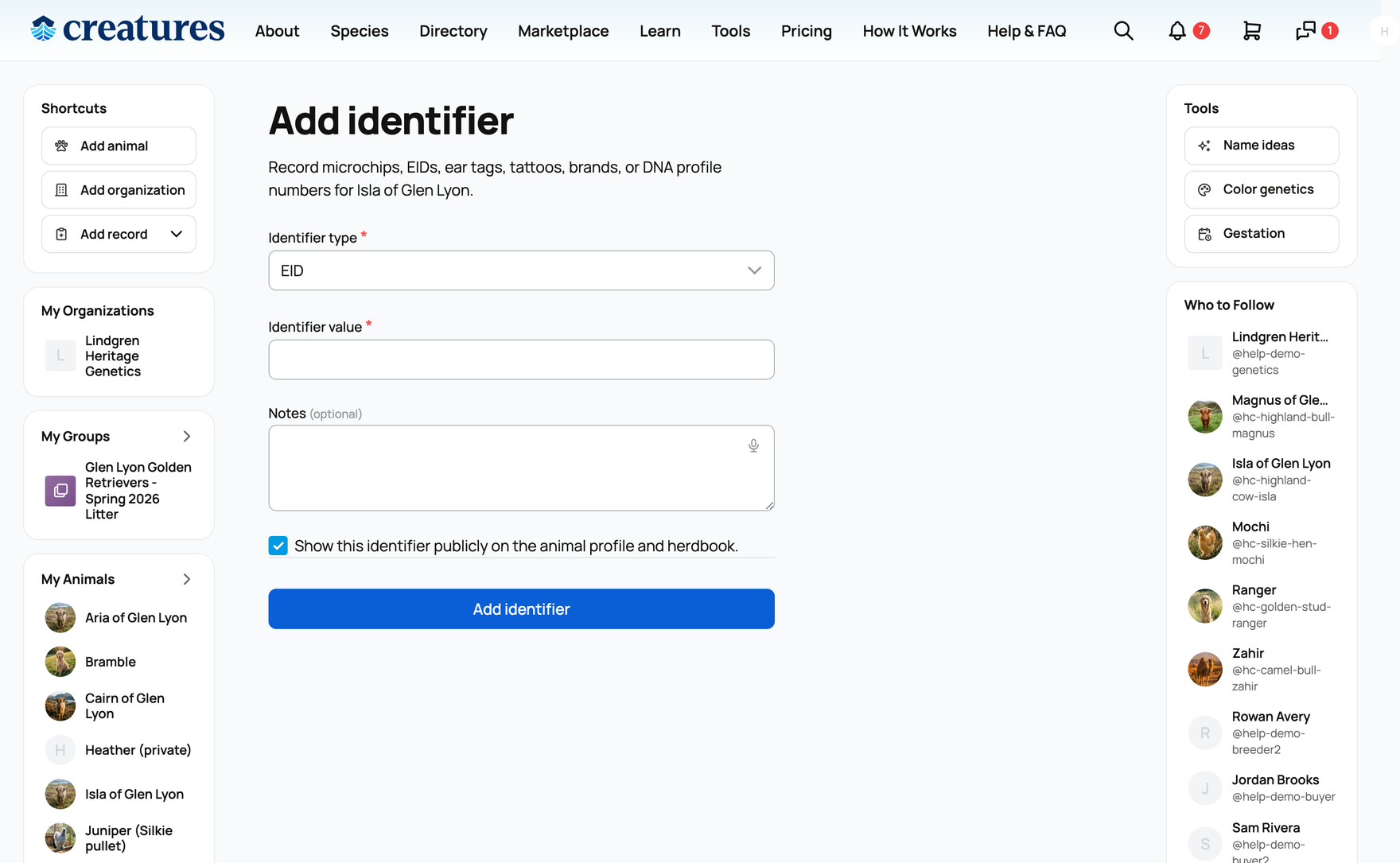1400x863 pixels.
Task: Open the Tools nav item
Action: pos(731,31)
